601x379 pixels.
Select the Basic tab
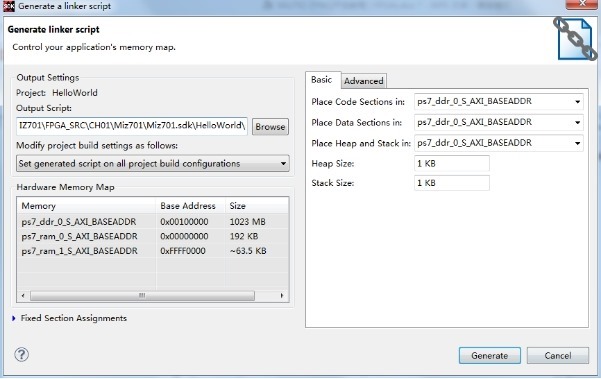[322, 80]
